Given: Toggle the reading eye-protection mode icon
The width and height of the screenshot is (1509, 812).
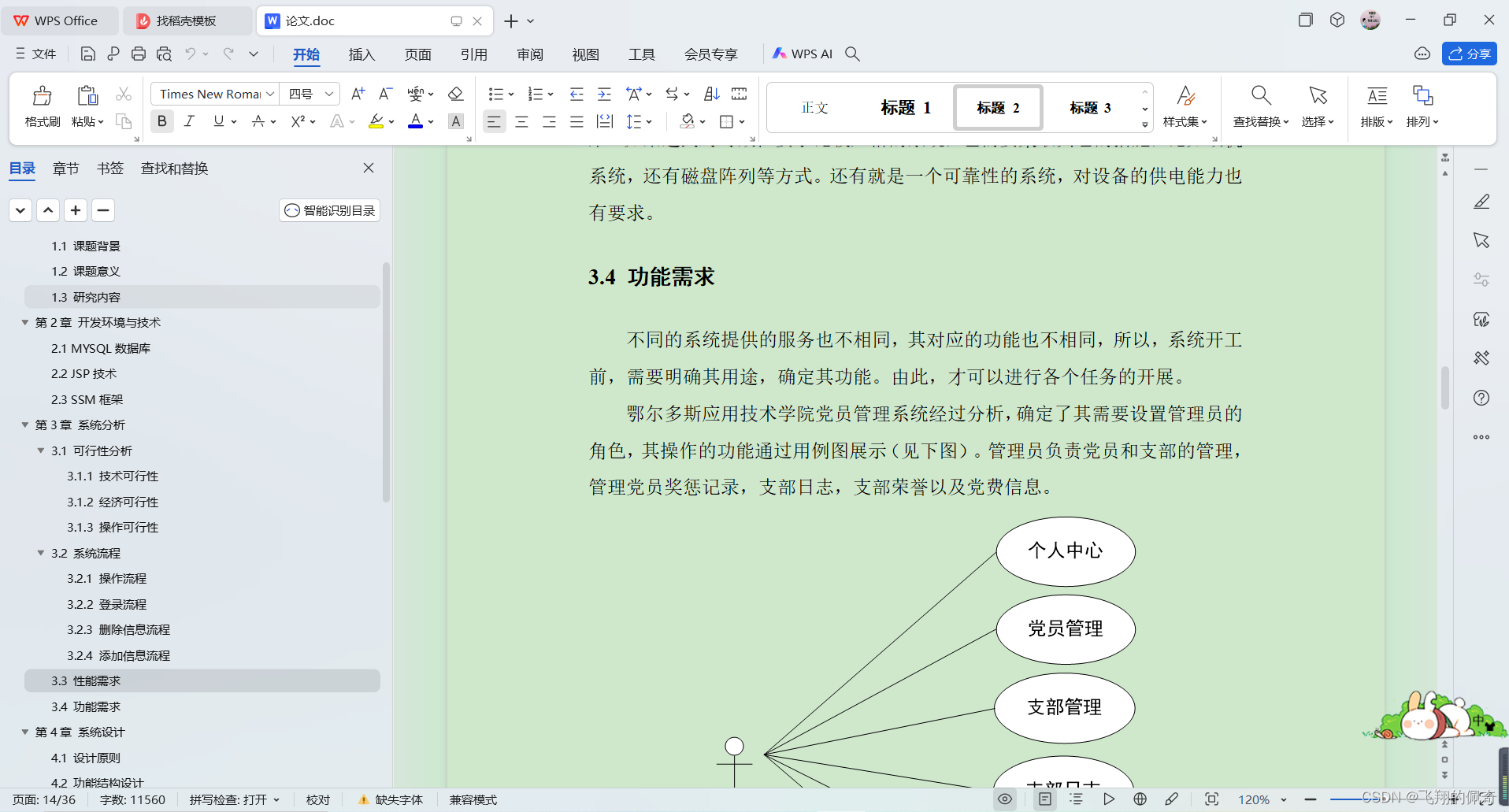Looking at the screenshot, I should point(1005,799).
